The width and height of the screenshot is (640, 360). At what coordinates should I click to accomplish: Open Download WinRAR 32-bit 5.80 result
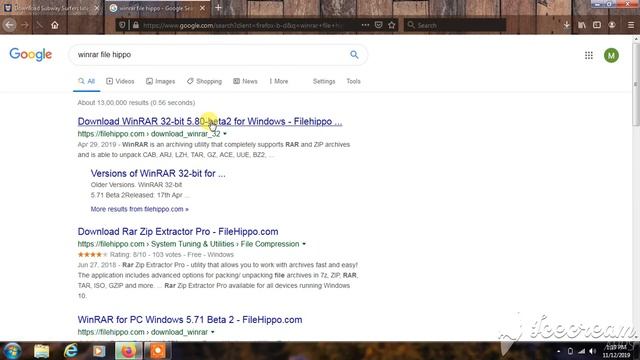(x=210, y=121)
